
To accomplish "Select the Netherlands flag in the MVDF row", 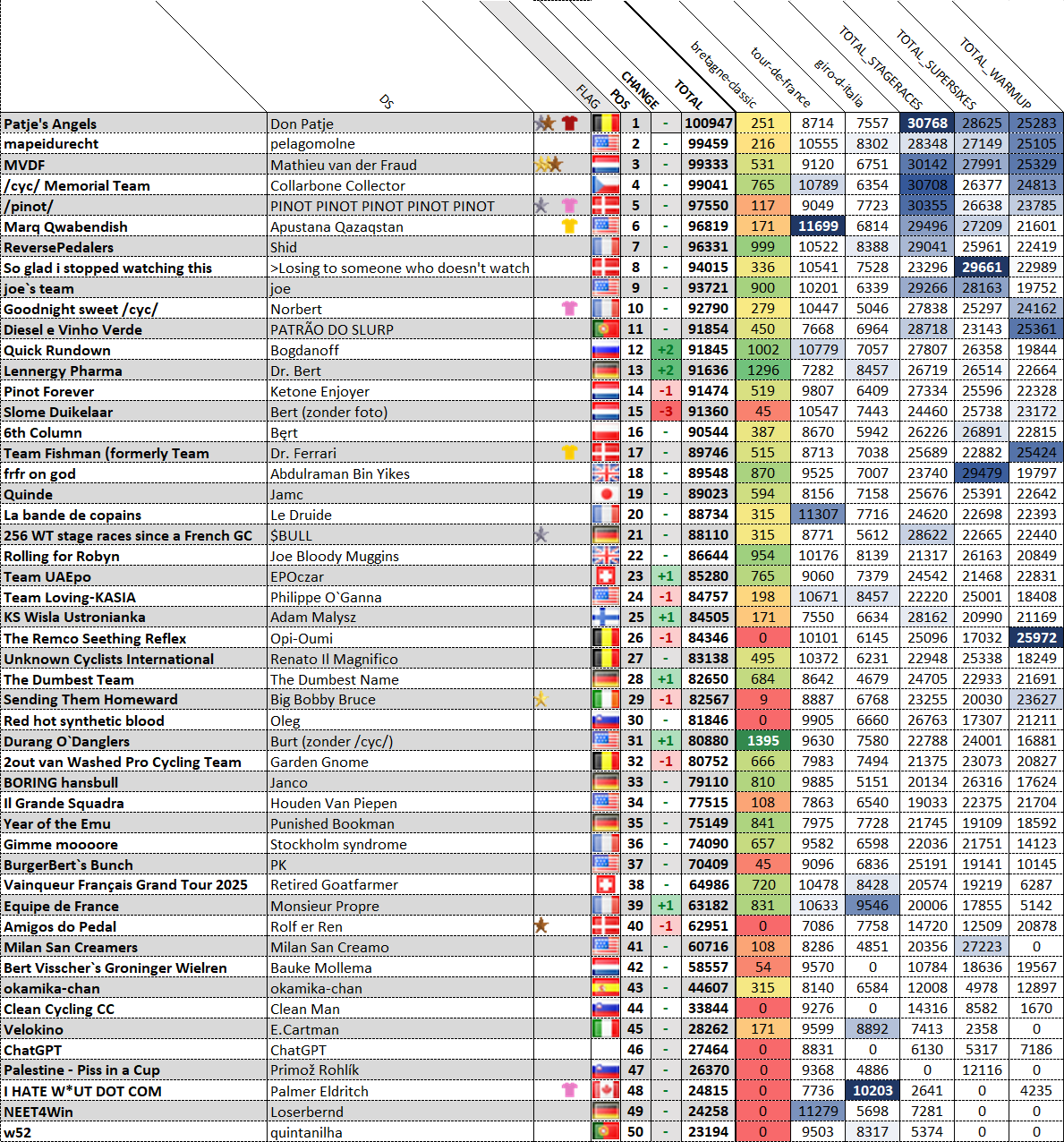I will [x=606, y=164].
